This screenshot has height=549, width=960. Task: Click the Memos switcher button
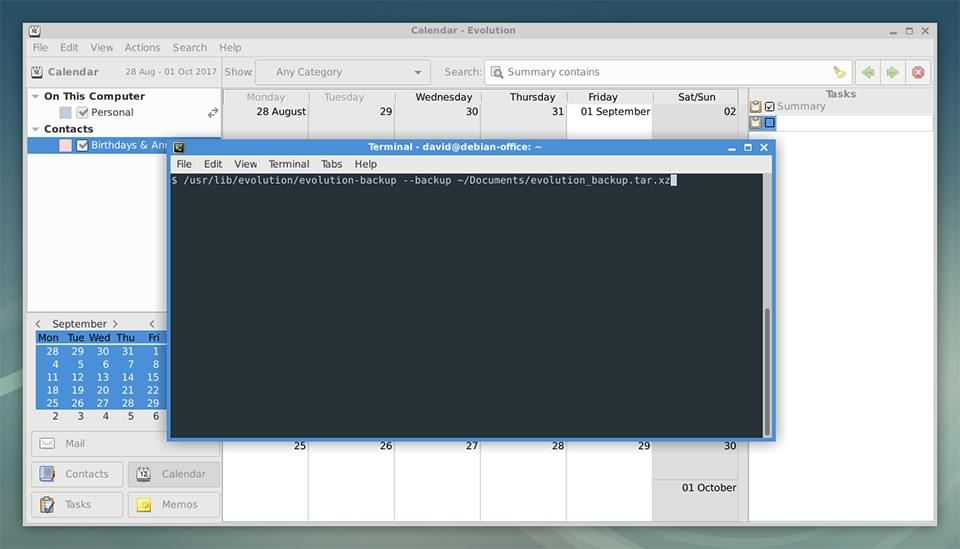coord(174,504)
